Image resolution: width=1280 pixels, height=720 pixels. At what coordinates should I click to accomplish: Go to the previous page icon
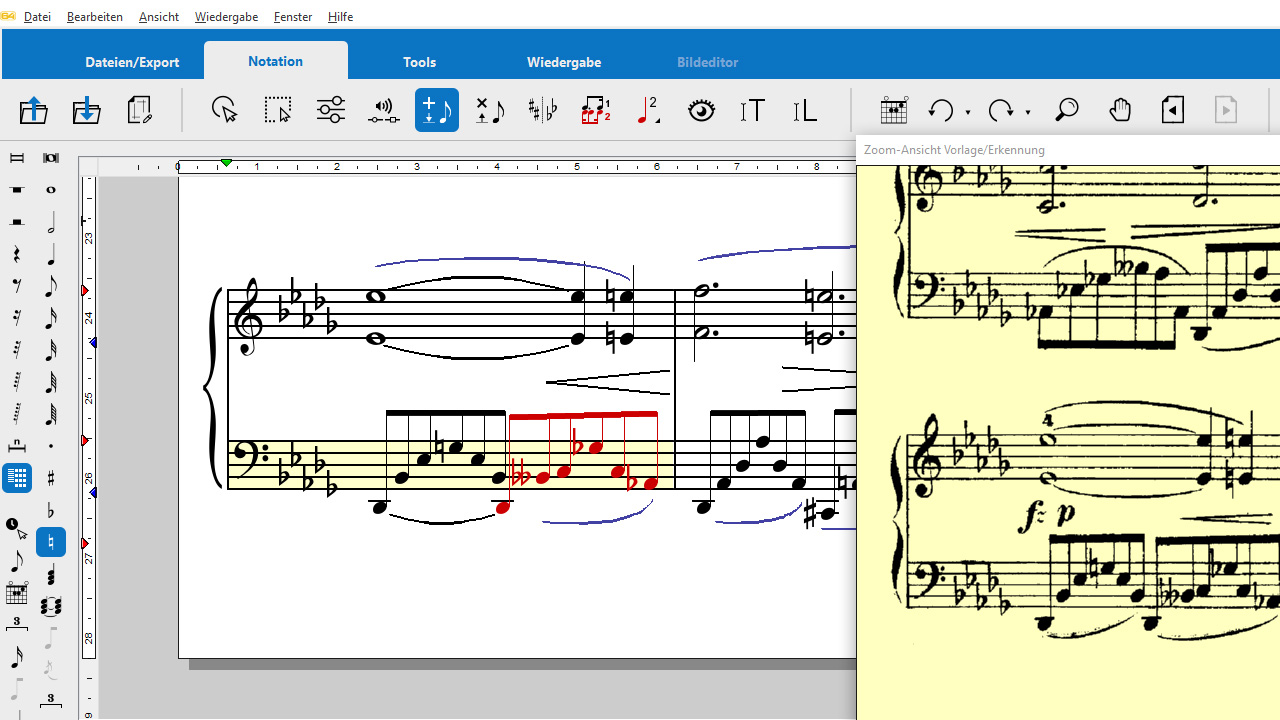pyautogui.click(x=1173, y=110)
